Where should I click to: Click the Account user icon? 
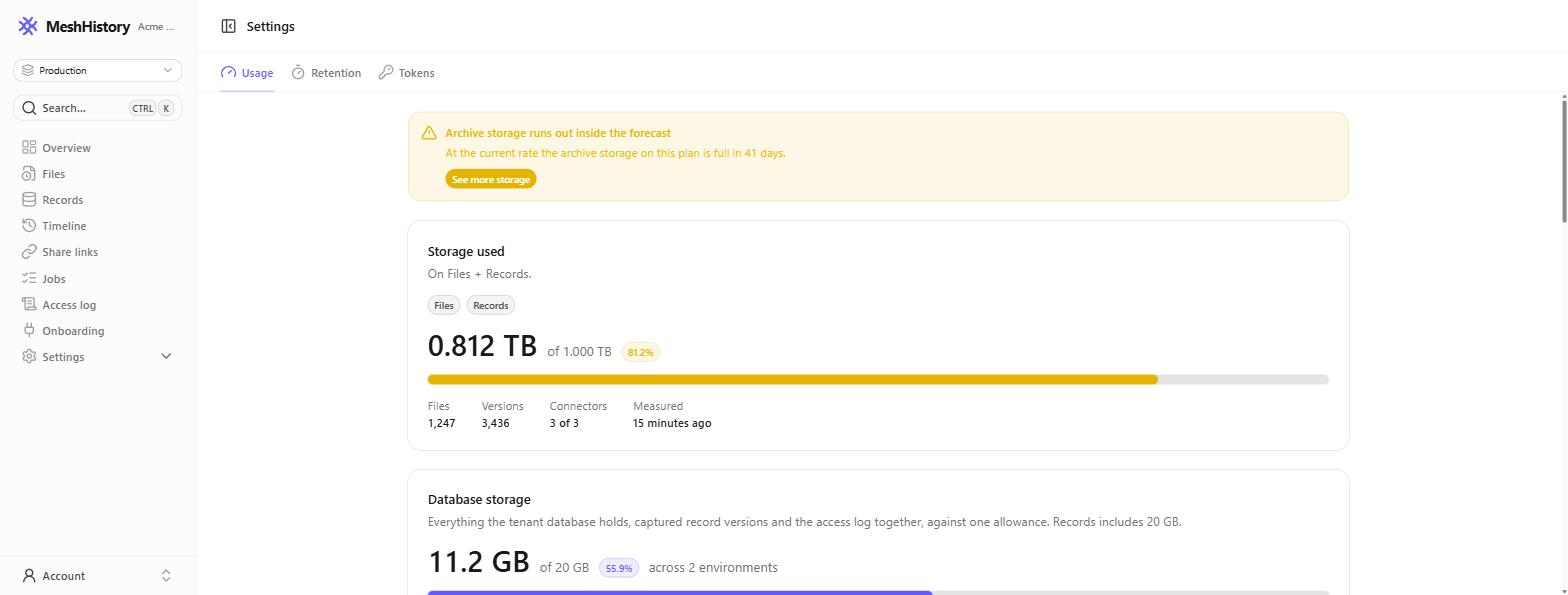[x=29, y=576]
